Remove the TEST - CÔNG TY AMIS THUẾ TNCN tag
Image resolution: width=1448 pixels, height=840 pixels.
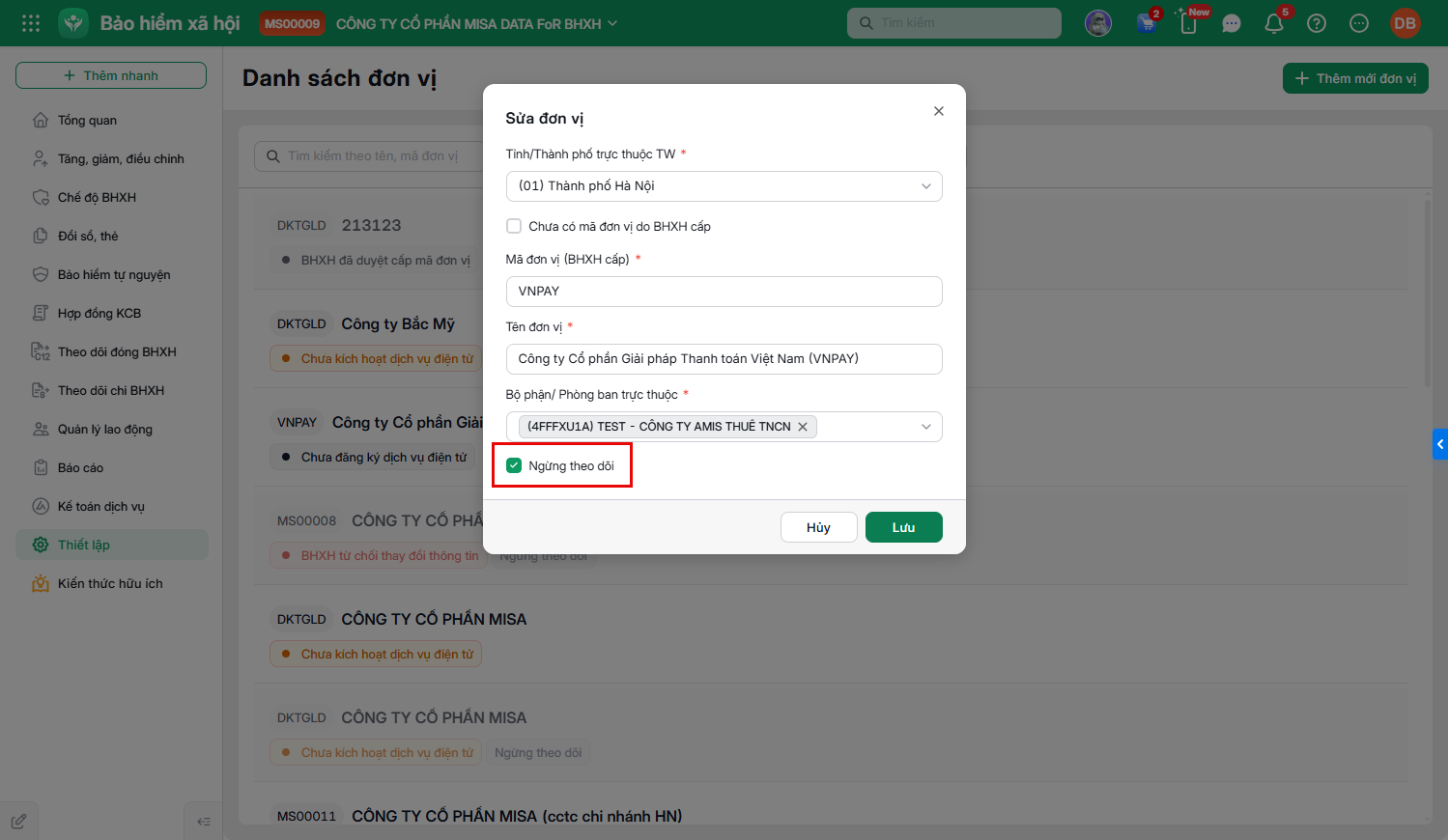(x=803, y=427)
